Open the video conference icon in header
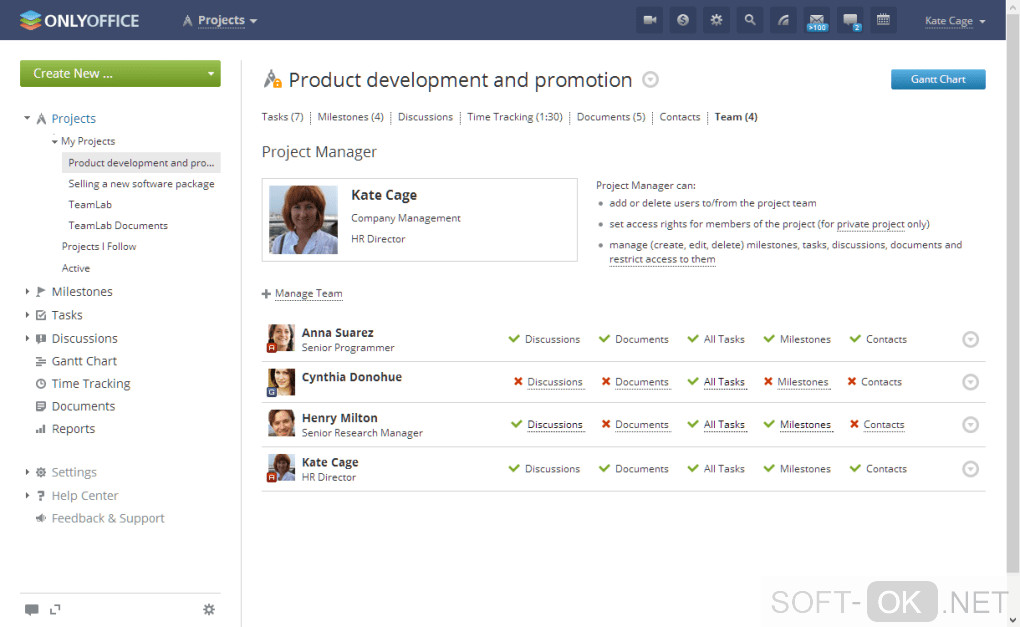This screenshot has height=627, width=1020. click(x=651, y=20)
